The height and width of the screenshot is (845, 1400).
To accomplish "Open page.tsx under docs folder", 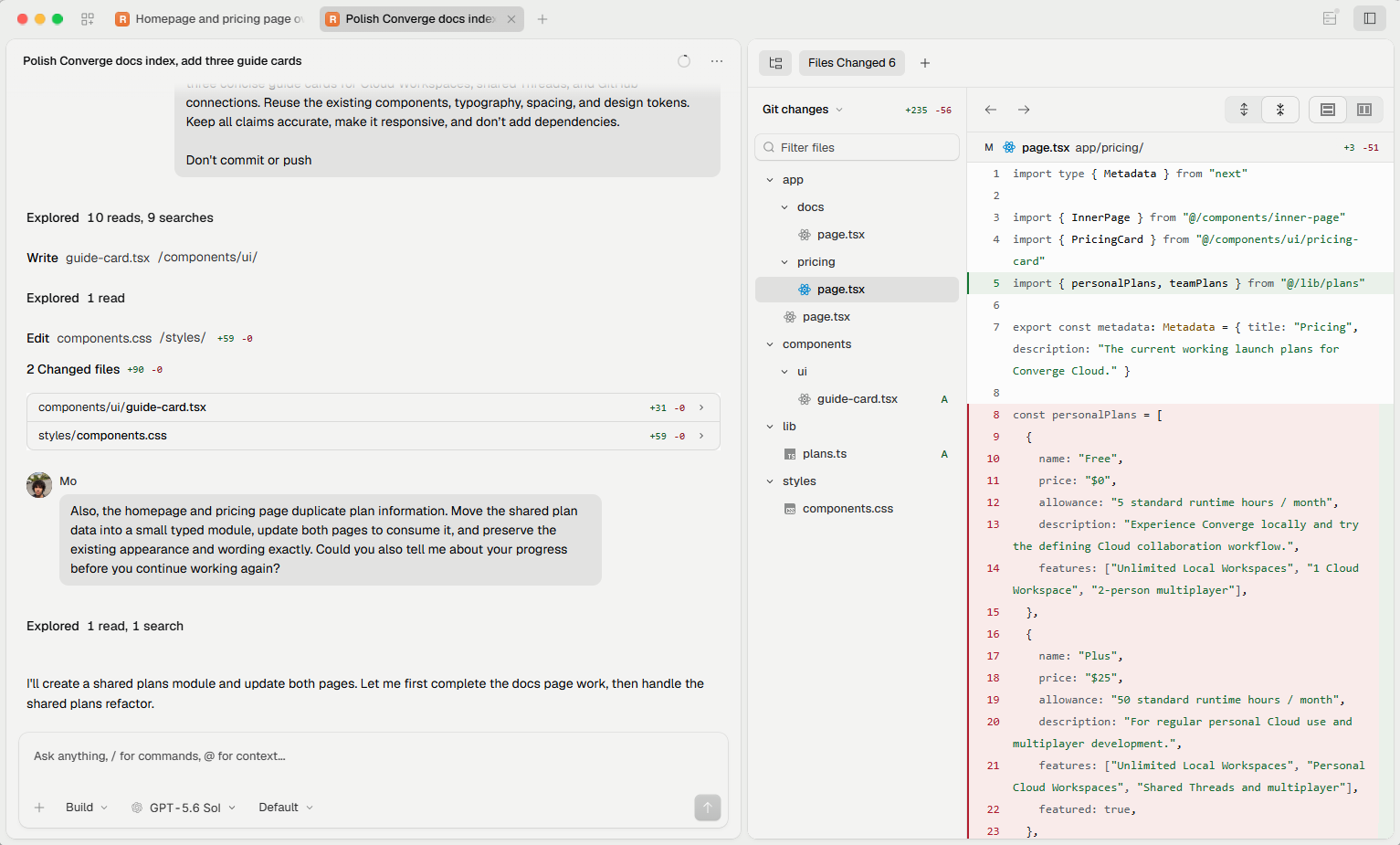I will click(858, 235).
